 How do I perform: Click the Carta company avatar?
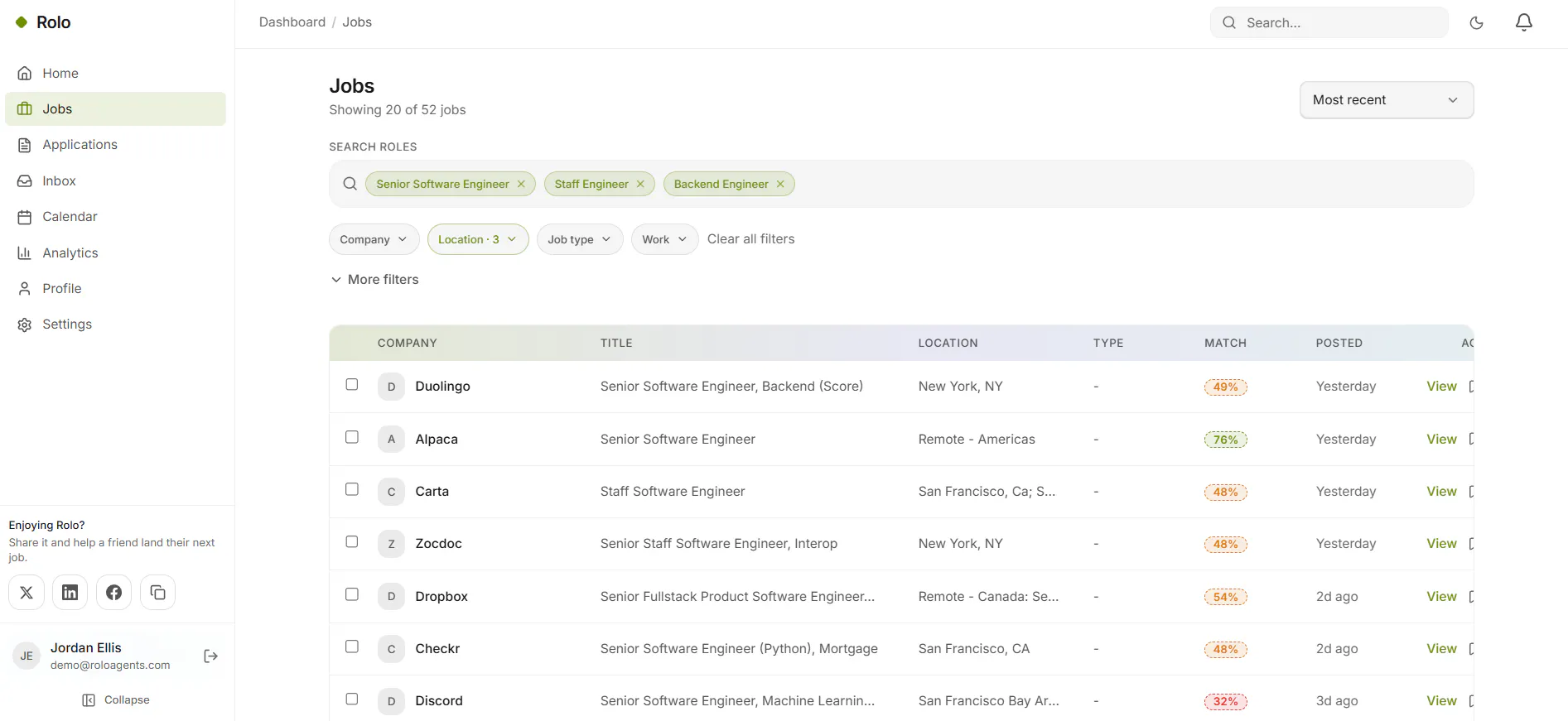[x=392, y=492]
